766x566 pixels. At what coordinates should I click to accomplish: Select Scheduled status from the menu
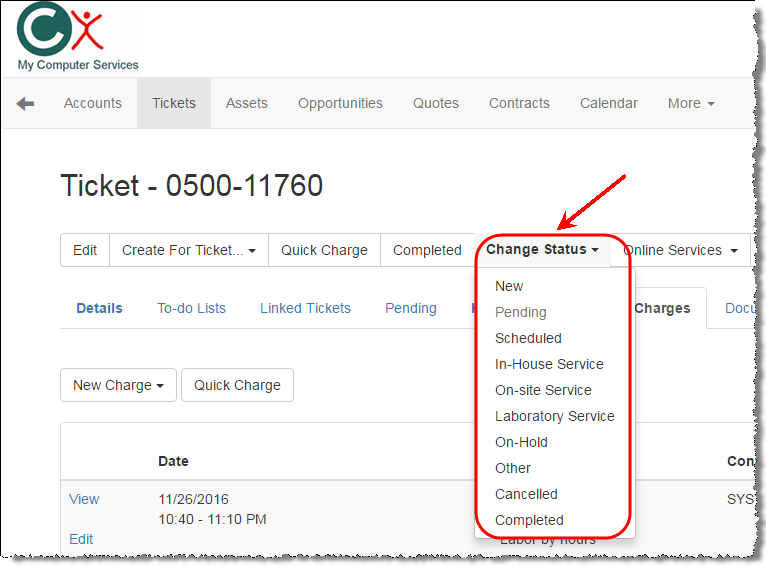click(x=528, y=338)
